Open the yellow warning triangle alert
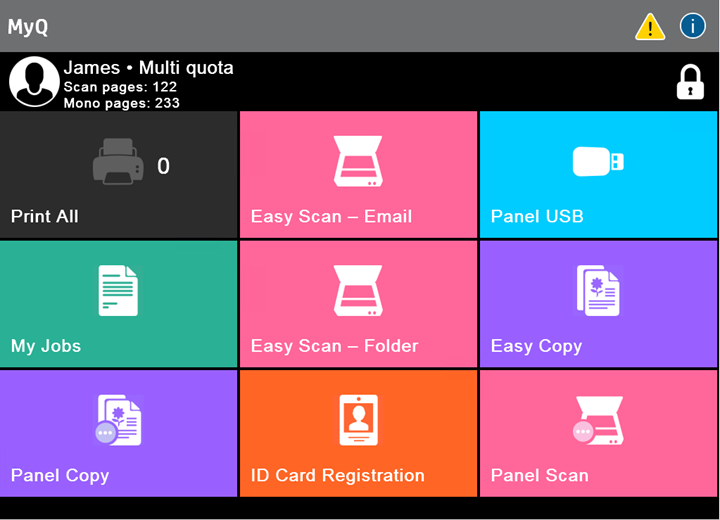Screen dimensions: 720x520 pyautogui.click(x=650, y=27)
